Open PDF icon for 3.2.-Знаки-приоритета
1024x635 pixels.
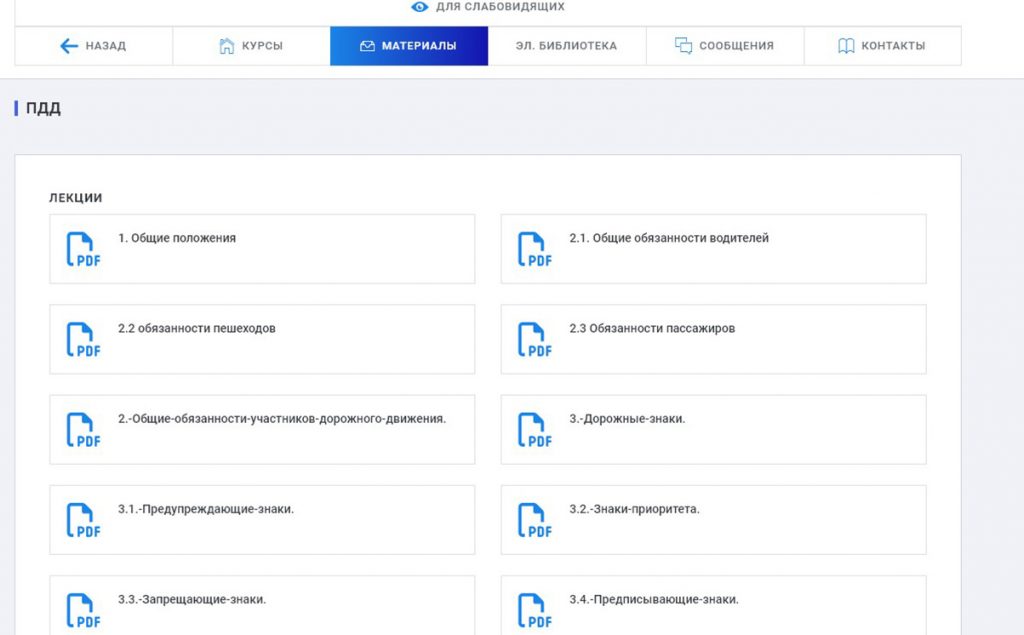click(534, 520)
